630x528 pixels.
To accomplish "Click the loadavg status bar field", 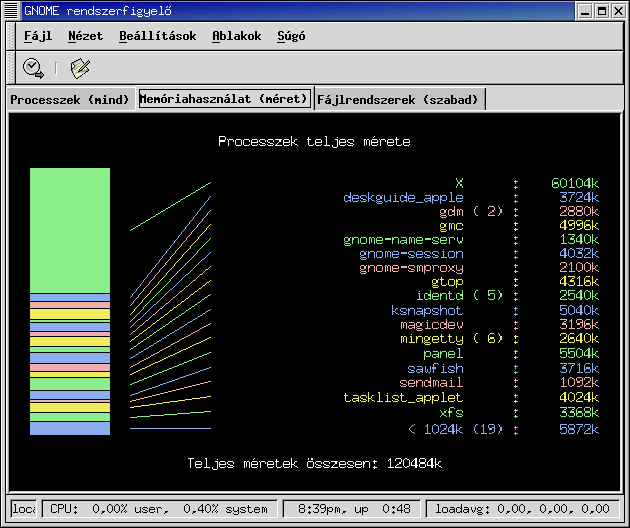I will (x=522, y=509).
